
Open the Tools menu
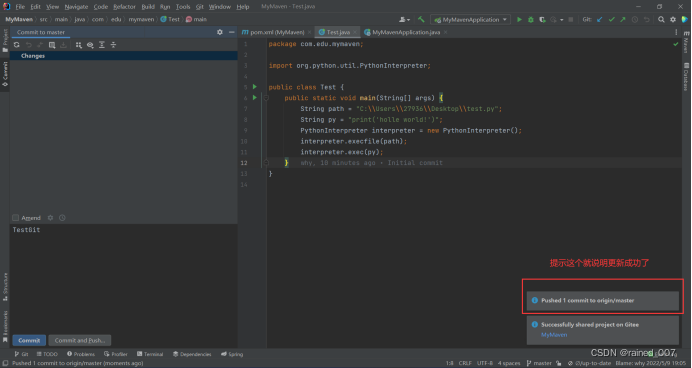(x=183, y=7)
